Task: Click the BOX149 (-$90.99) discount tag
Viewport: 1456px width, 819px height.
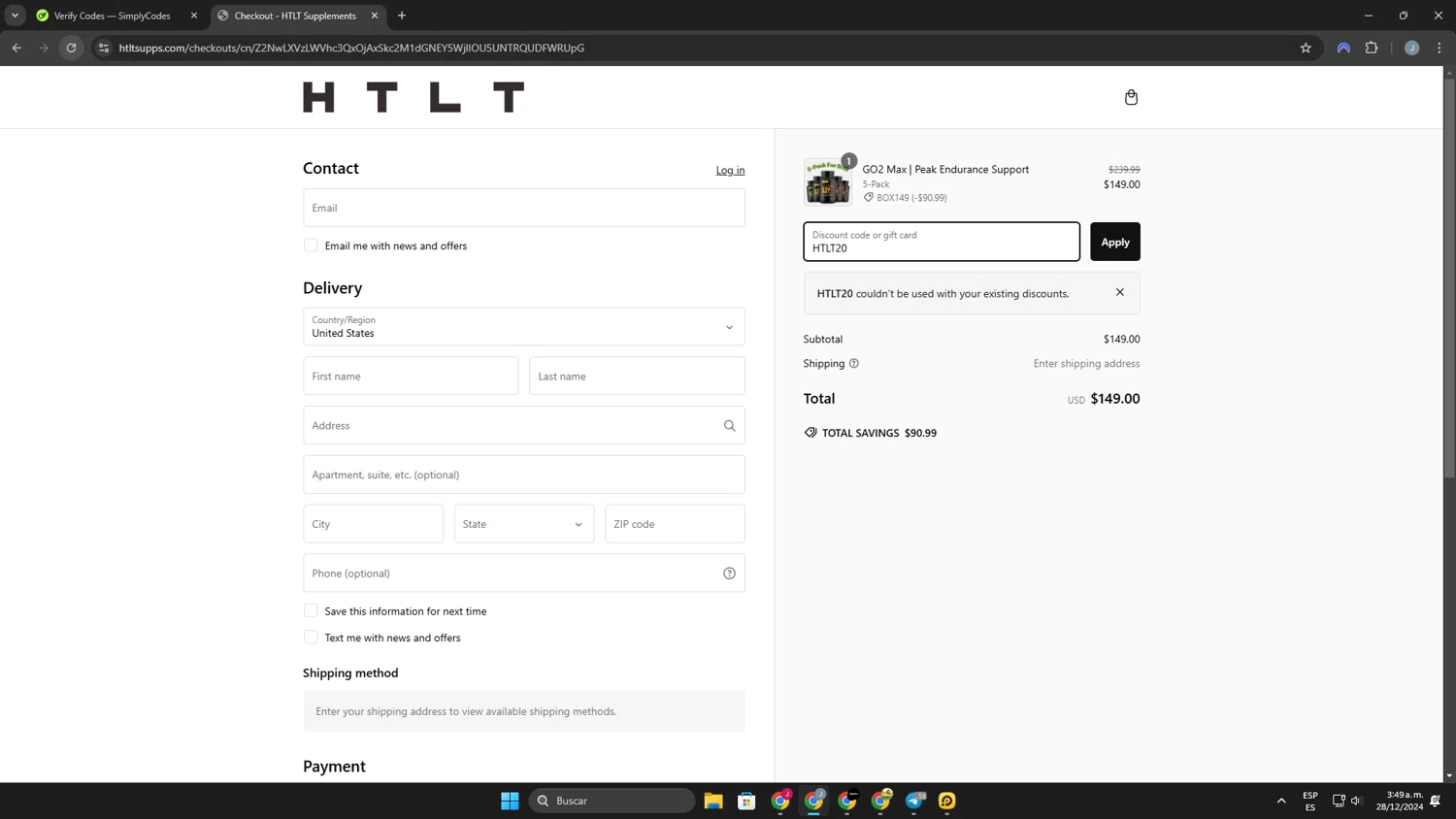Action: (x=905, y=197)
